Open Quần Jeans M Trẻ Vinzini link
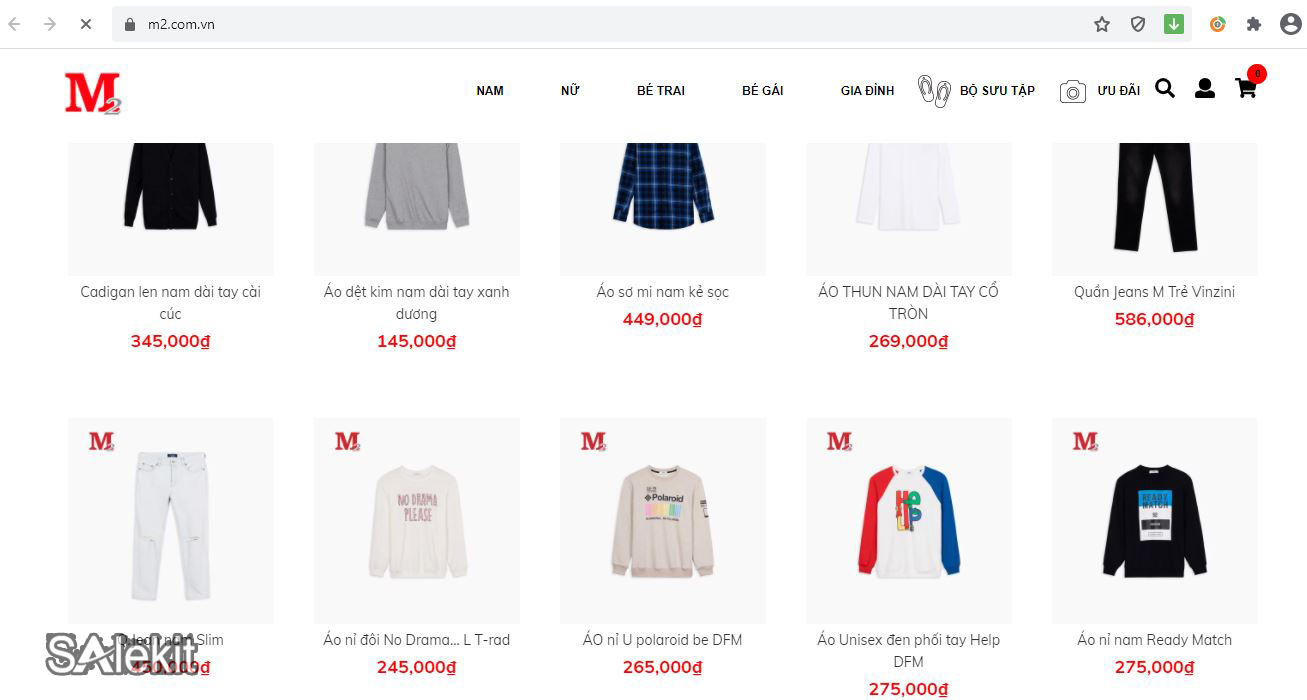Screen dimensions: 1307x700 (1154, 292)
